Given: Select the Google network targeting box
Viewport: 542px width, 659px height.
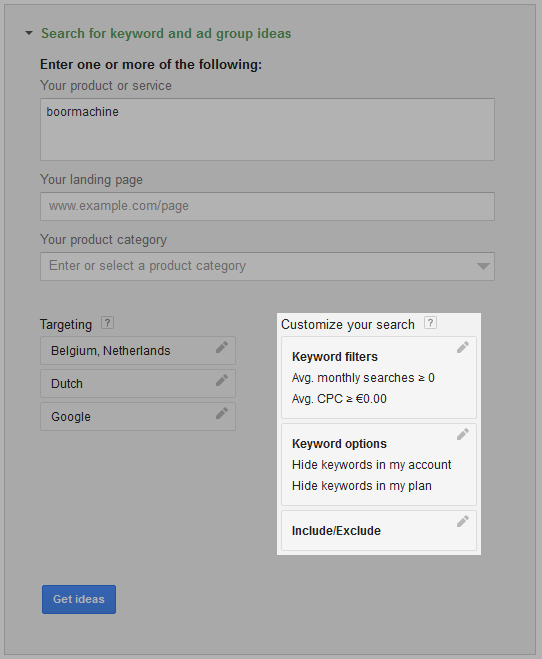Looking at the screenshot, I should (x=138, y=416).
